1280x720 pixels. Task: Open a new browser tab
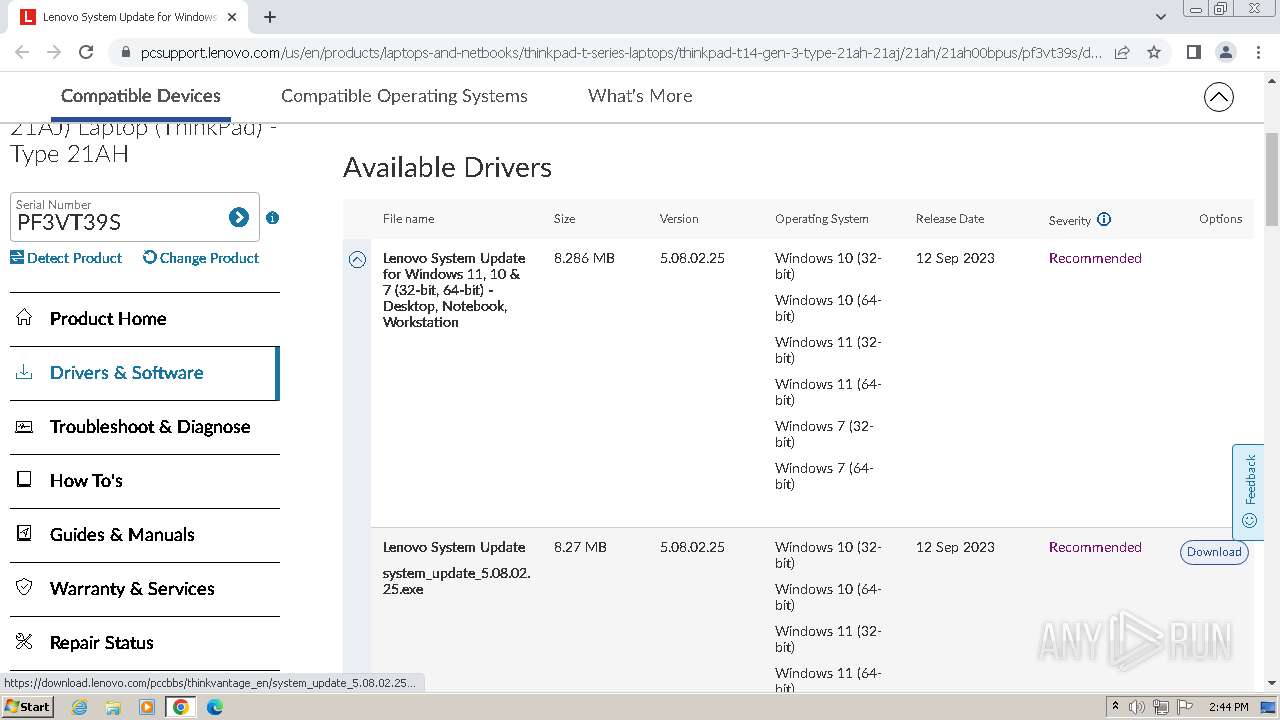(270, 17)
